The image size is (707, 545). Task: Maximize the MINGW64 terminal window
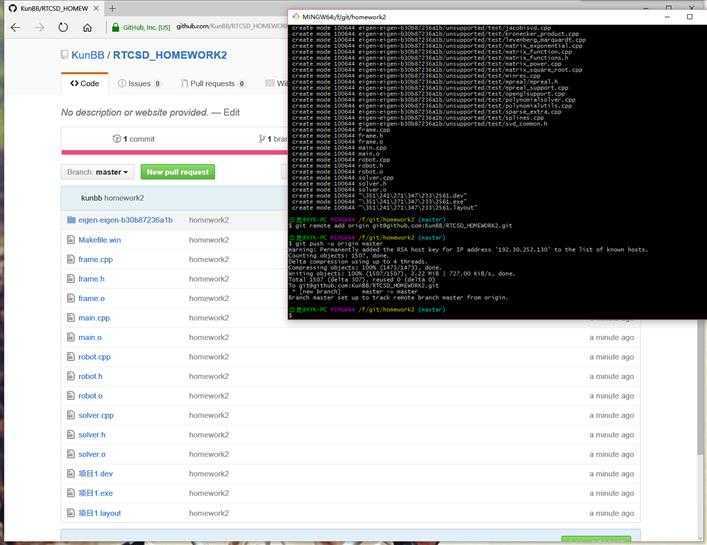689,17
